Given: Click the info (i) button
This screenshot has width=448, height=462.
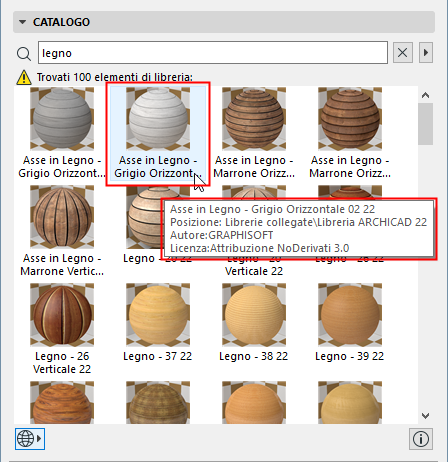Looking at the screenshot, I should click(421, 439).
